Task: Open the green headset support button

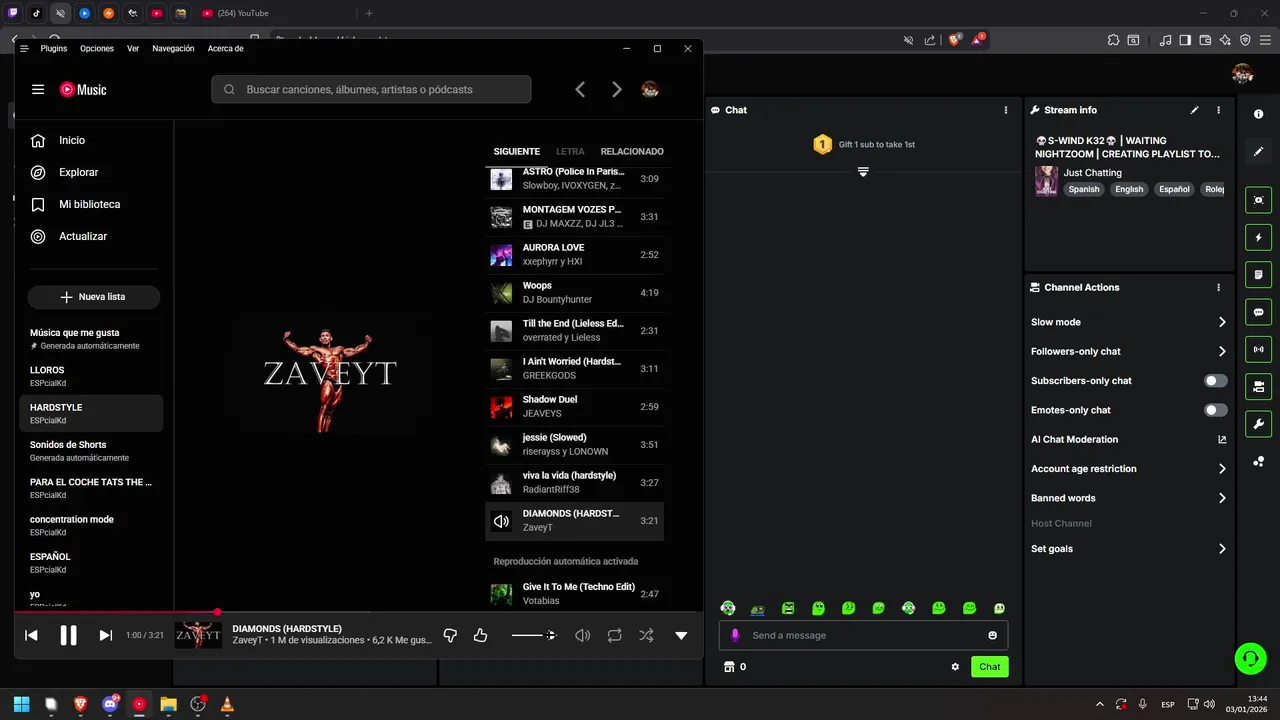Action: tap(1250, 658)
